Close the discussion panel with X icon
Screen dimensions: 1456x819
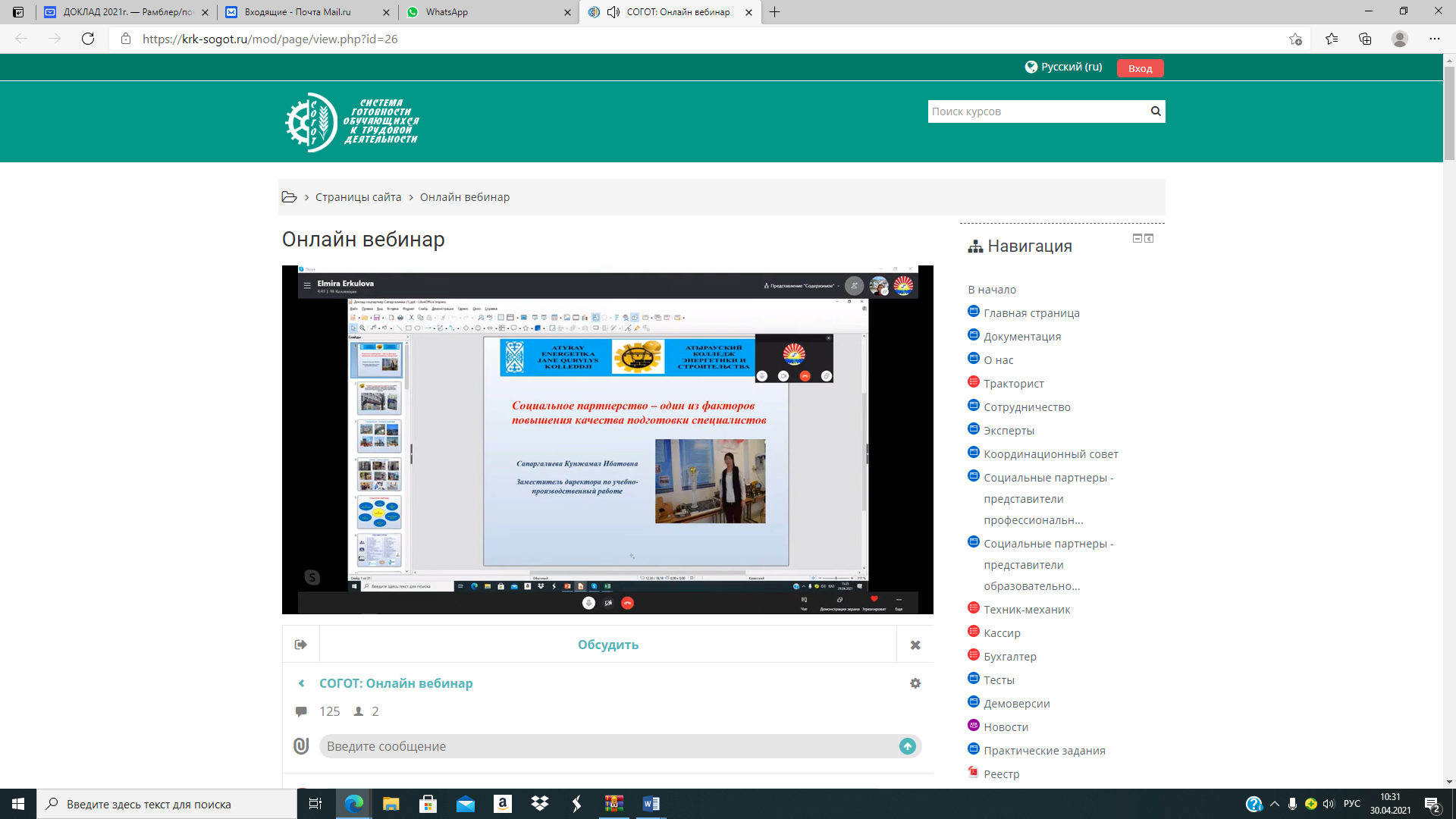915,645
